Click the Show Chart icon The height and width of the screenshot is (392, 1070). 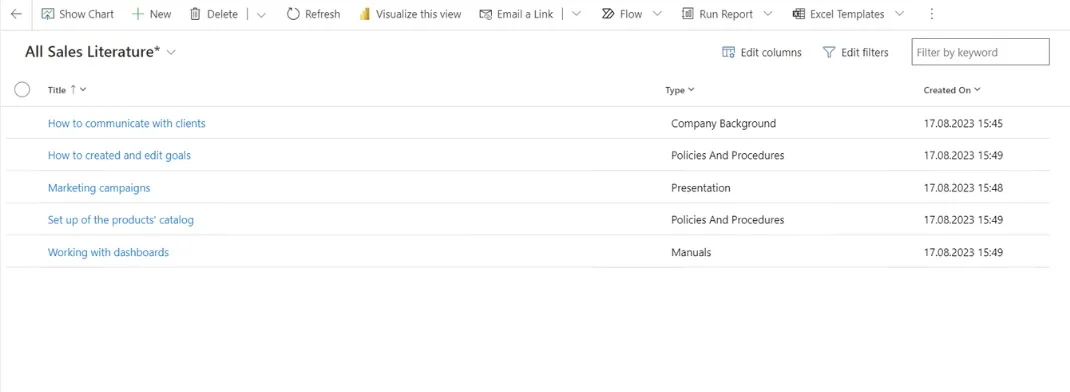pos(48,14)
